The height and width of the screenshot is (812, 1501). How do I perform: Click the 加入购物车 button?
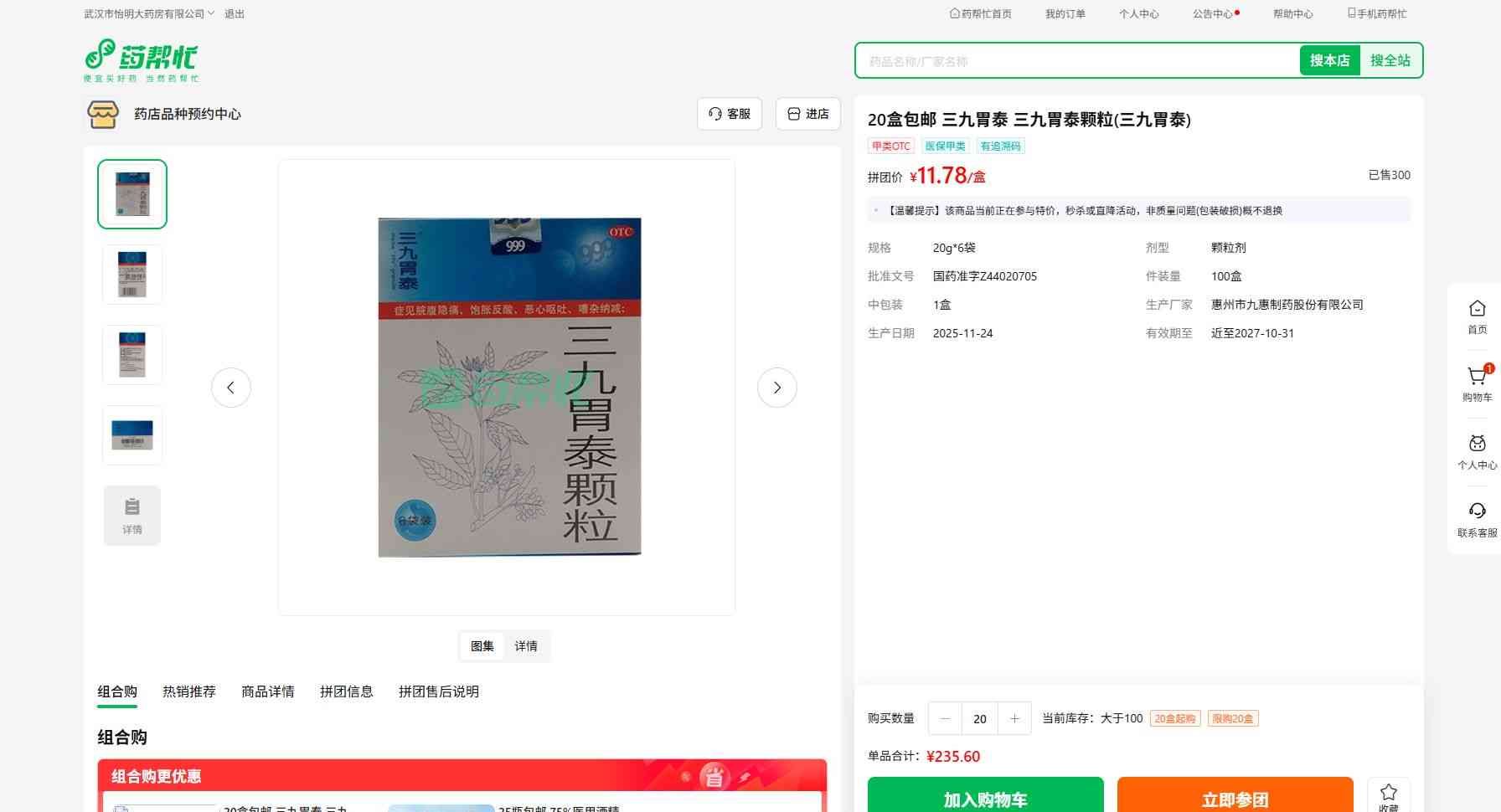tap(985, 798)
